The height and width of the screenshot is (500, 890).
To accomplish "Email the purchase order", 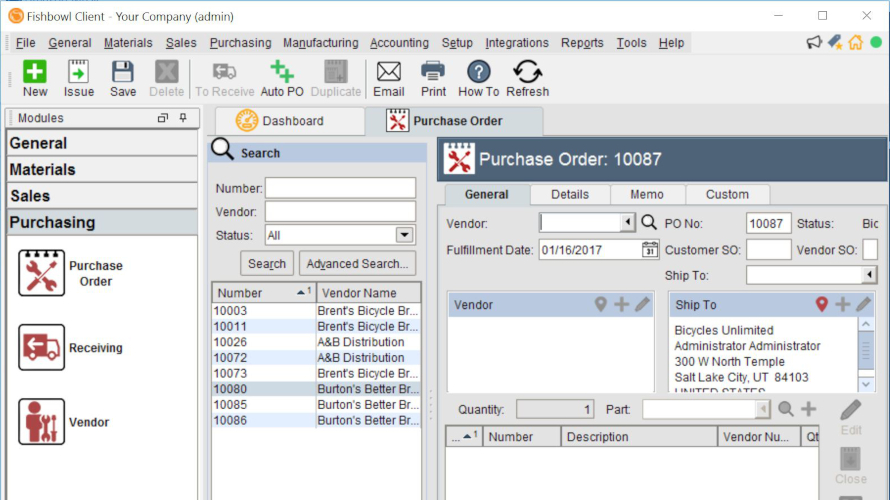I will pos(388,78).
